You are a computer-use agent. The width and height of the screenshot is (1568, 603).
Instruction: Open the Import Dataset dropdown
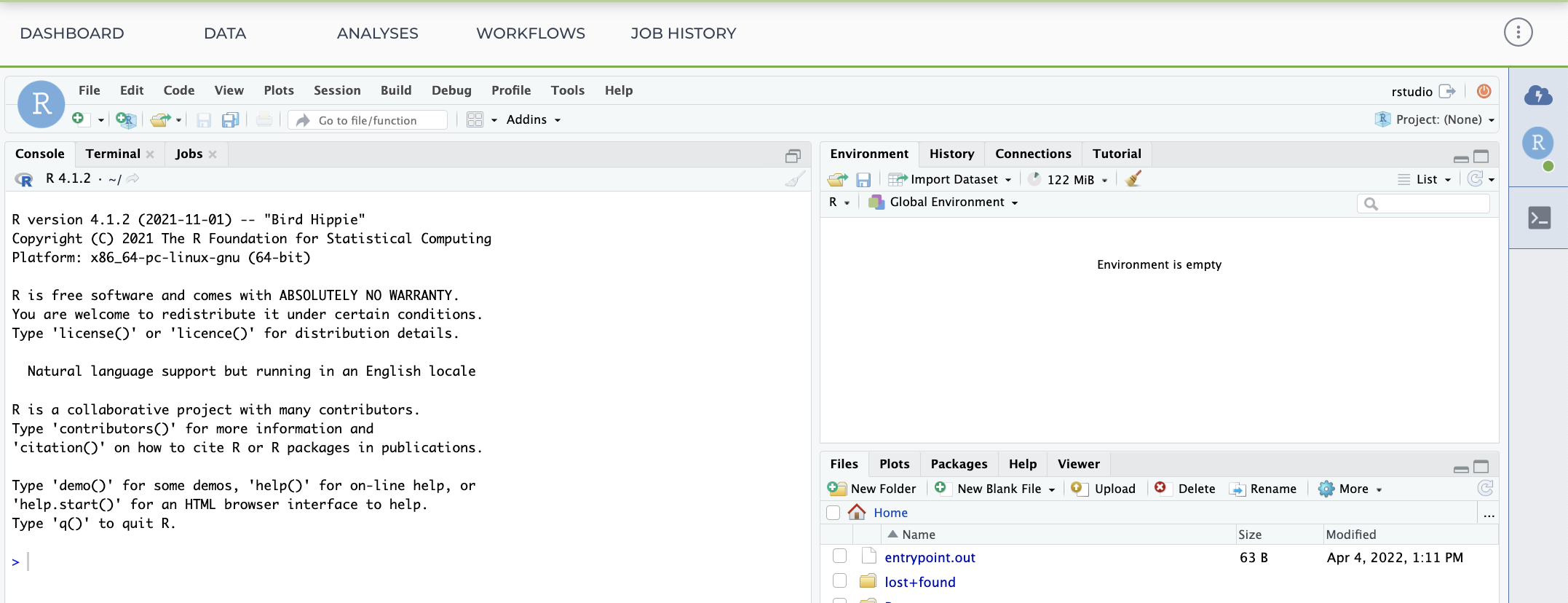coord(950,179)
